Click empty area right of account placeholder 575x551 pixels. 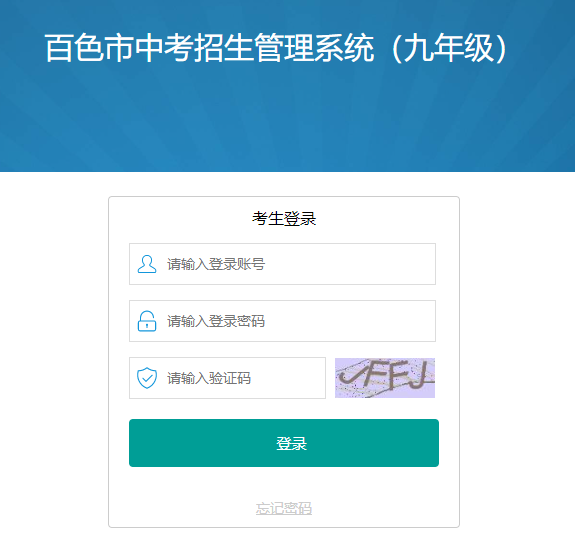348,264
